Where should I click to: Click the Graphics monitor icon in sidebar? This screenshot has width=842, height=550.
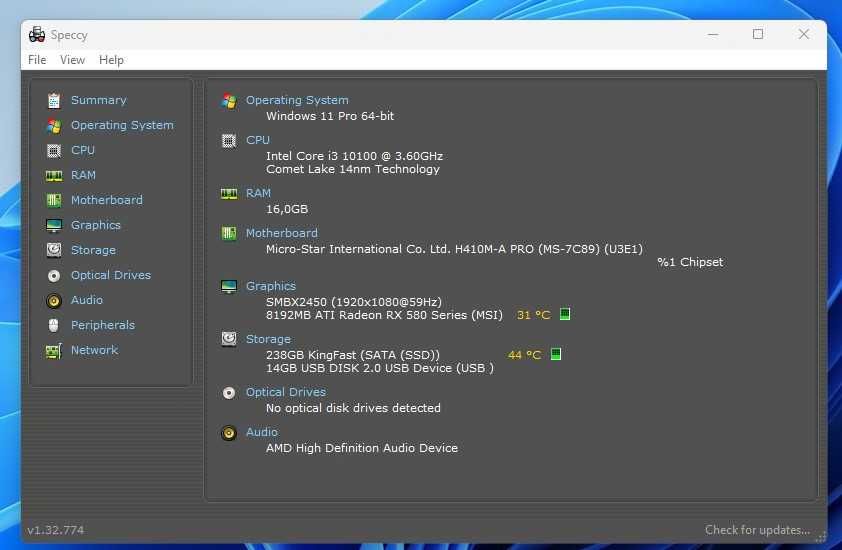pyautogui.click(x=54, y=226)
